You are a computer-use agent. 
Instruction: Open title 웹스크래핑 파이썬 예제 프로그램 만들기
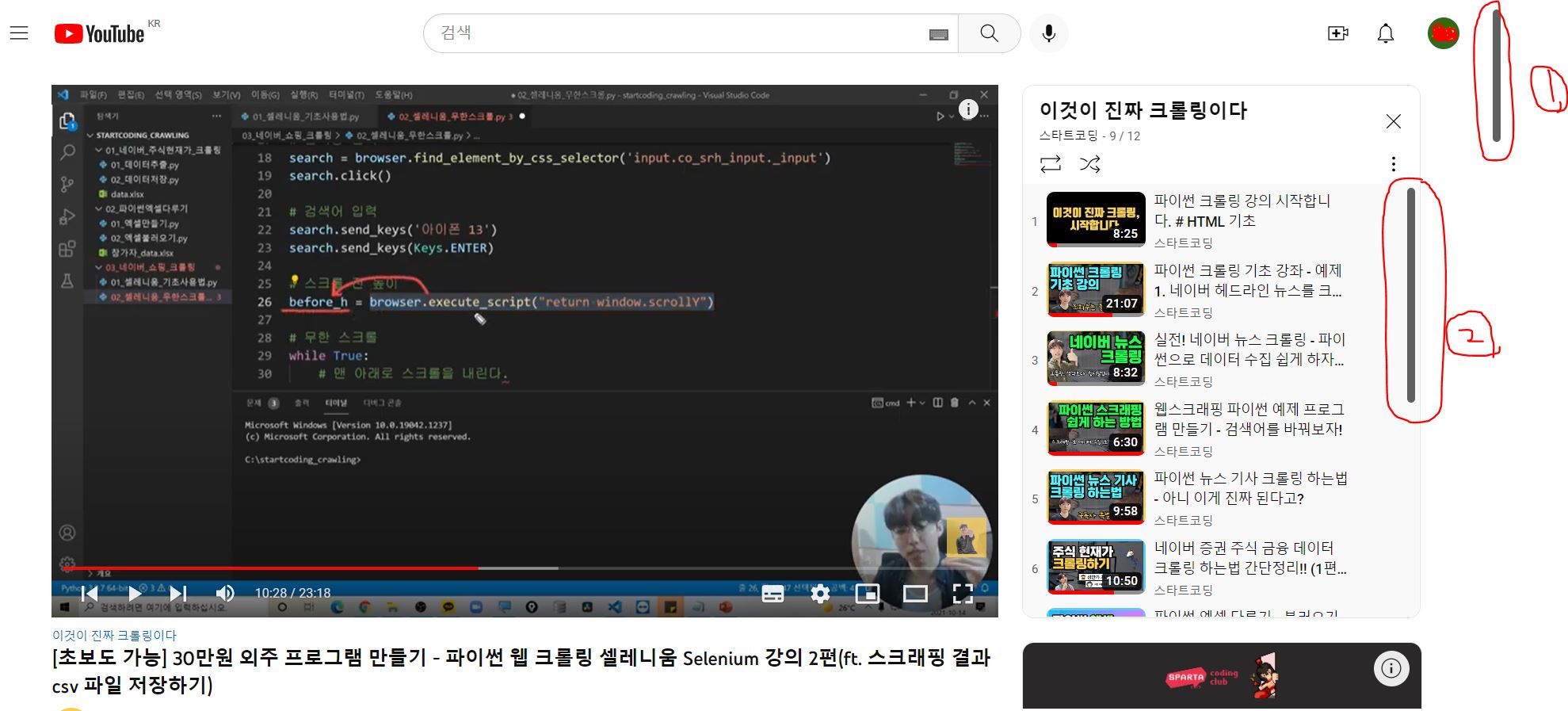(1249, 419)
